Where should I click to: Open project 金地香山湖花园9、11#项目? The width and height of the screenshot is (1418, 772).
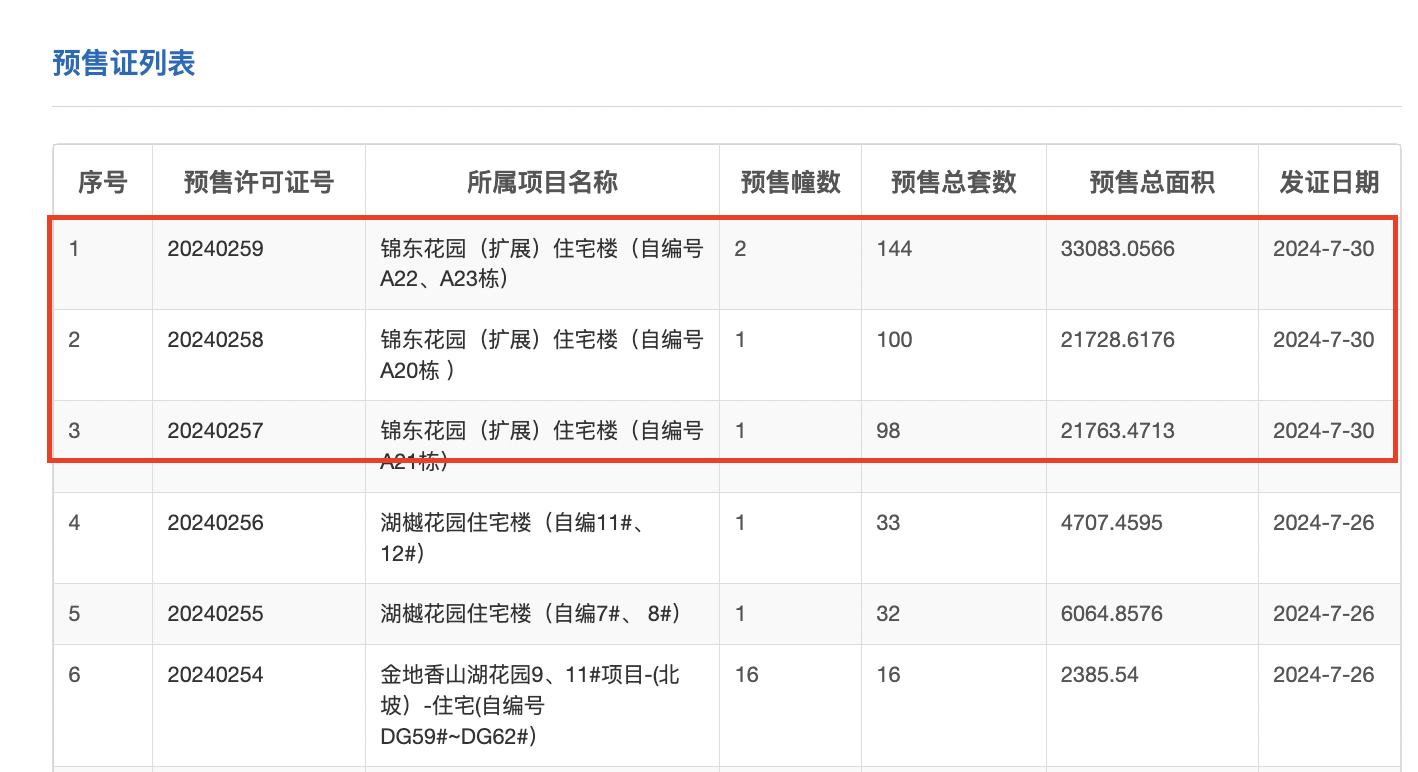coord(530,706)
